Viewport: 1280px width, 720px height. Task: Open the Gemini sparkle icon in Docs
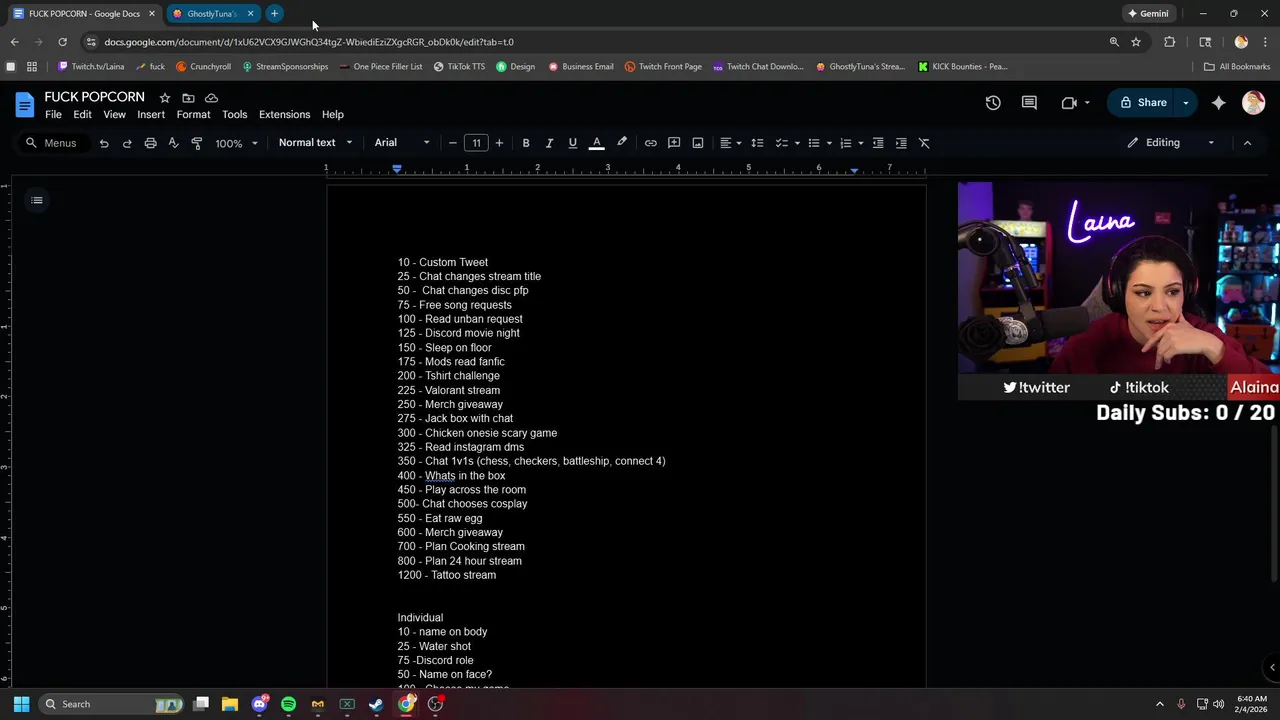(1218, 102)
